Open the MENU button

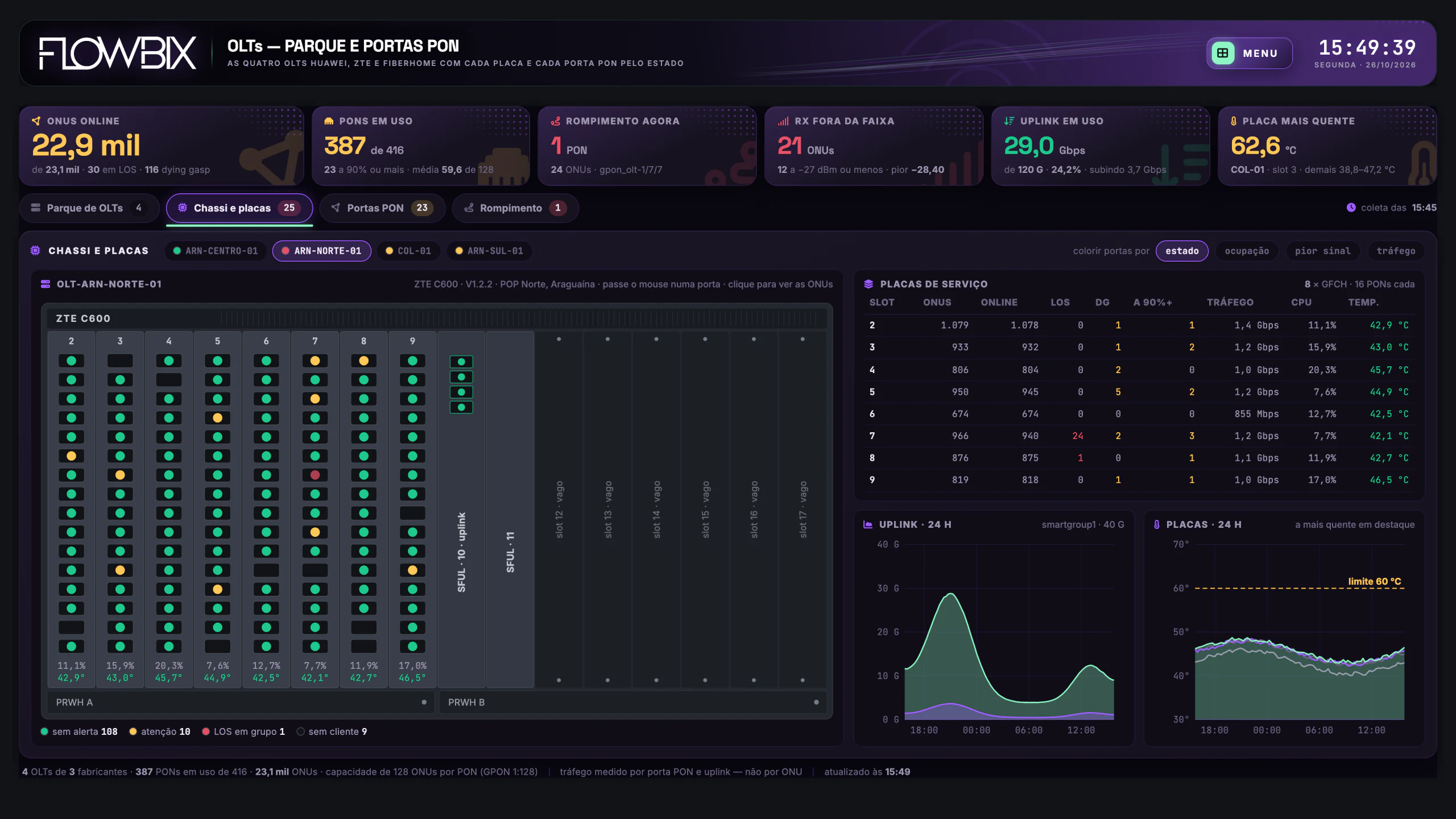pos(1249,53)
